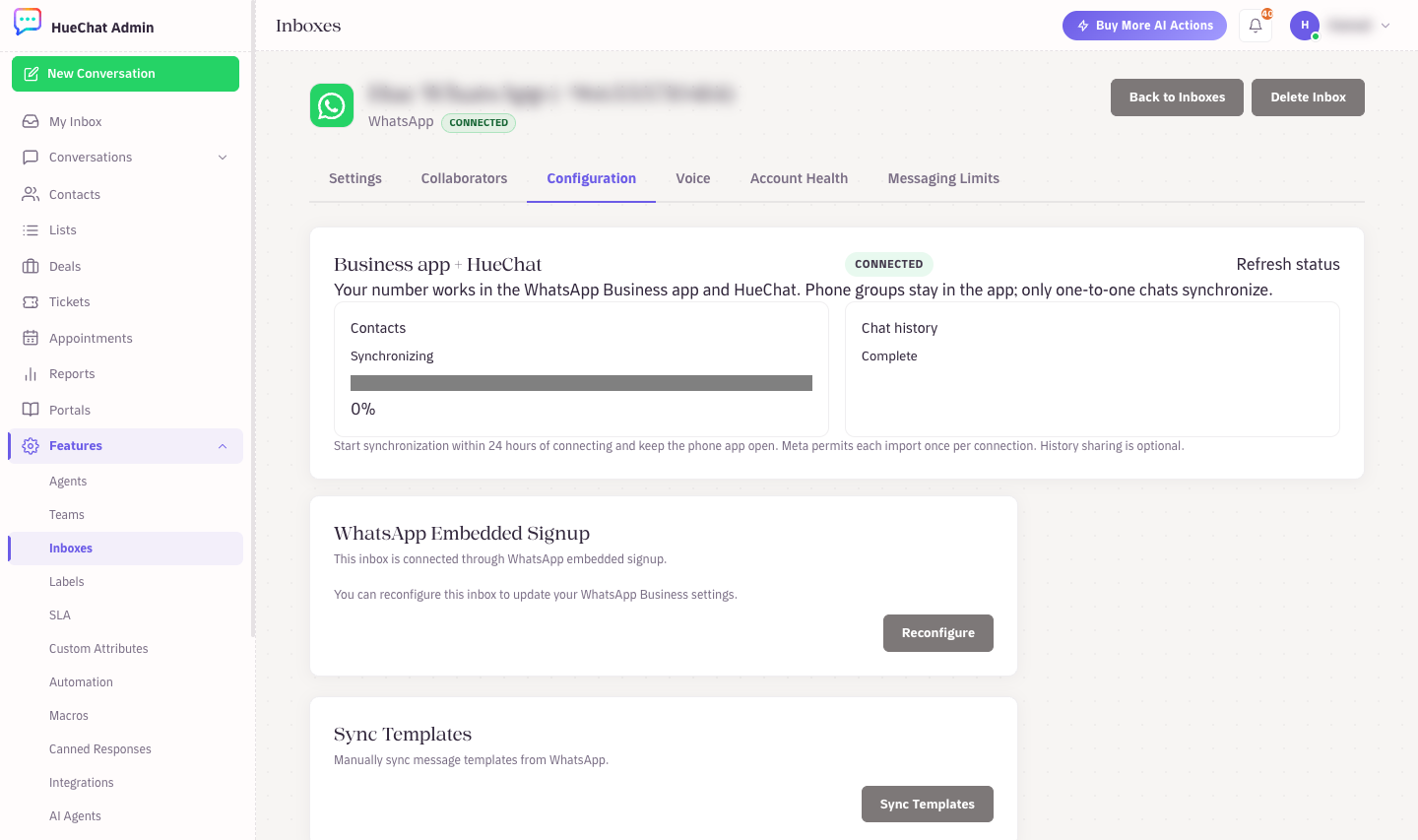This screenshot has width=1418, height=840.
Task: Select the Messaging Limits tab
Action: (943, 178)
